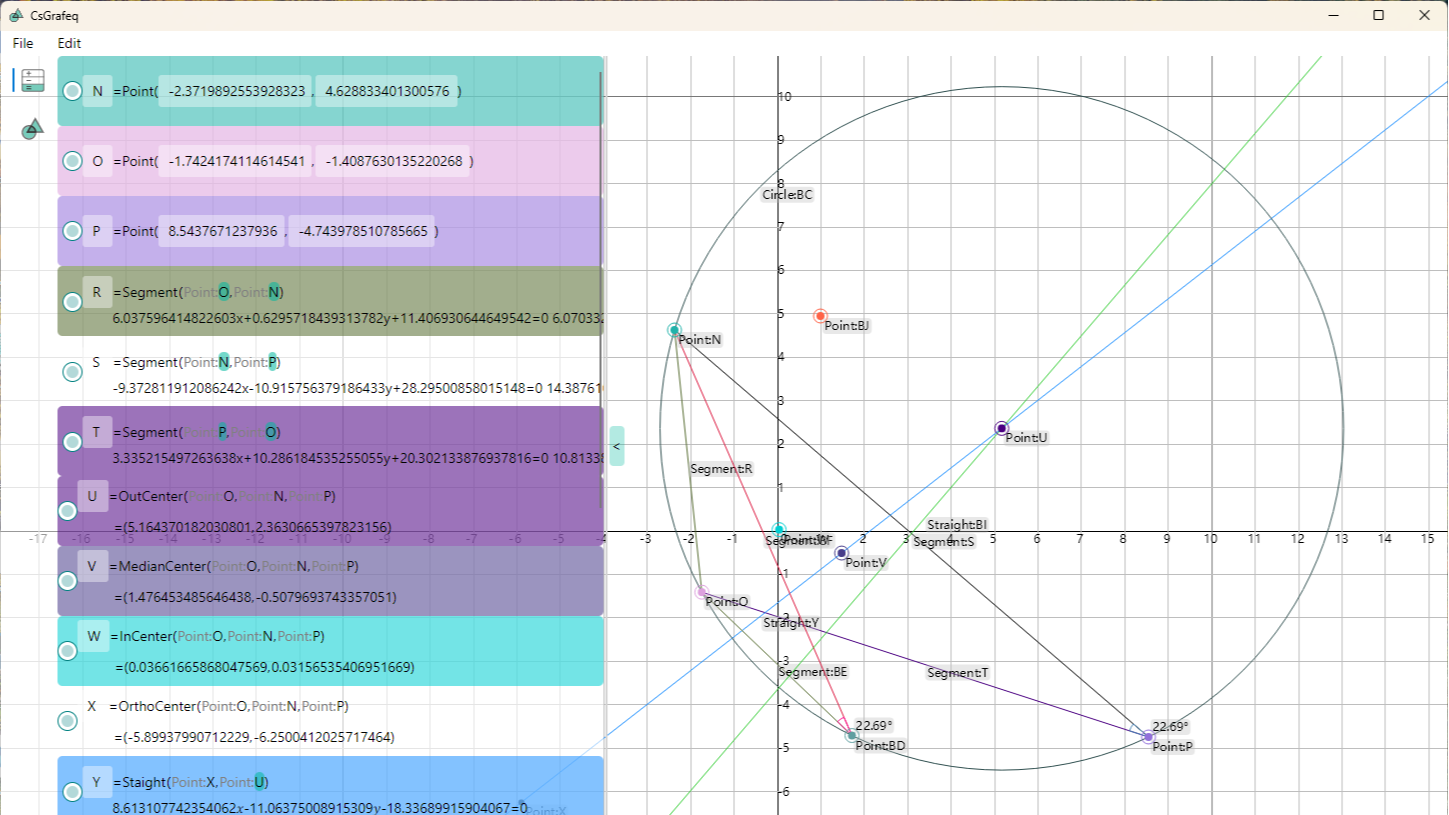Toggle visibility of point O row
Screen dimensions: 1449x815
[72, 161]
